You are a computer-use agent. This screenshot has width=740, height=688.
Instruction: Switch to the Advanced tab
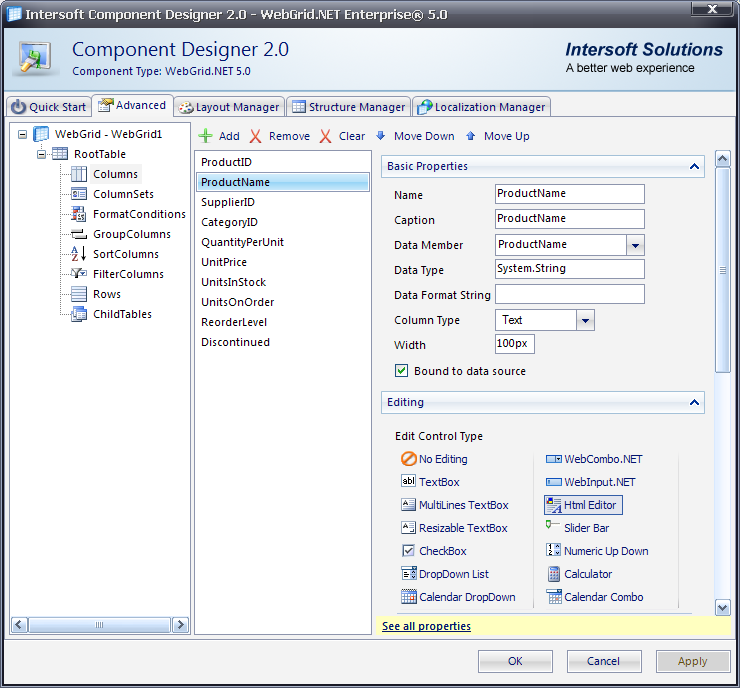(132, 105)
